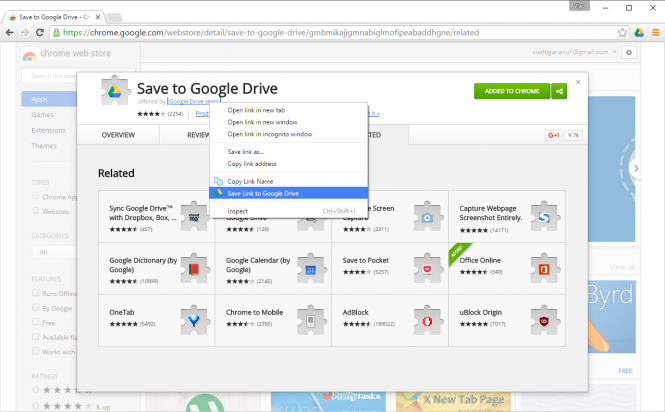Click the Office Online icon
Viewport: 665px width, 412px height.
click(545, 269)
